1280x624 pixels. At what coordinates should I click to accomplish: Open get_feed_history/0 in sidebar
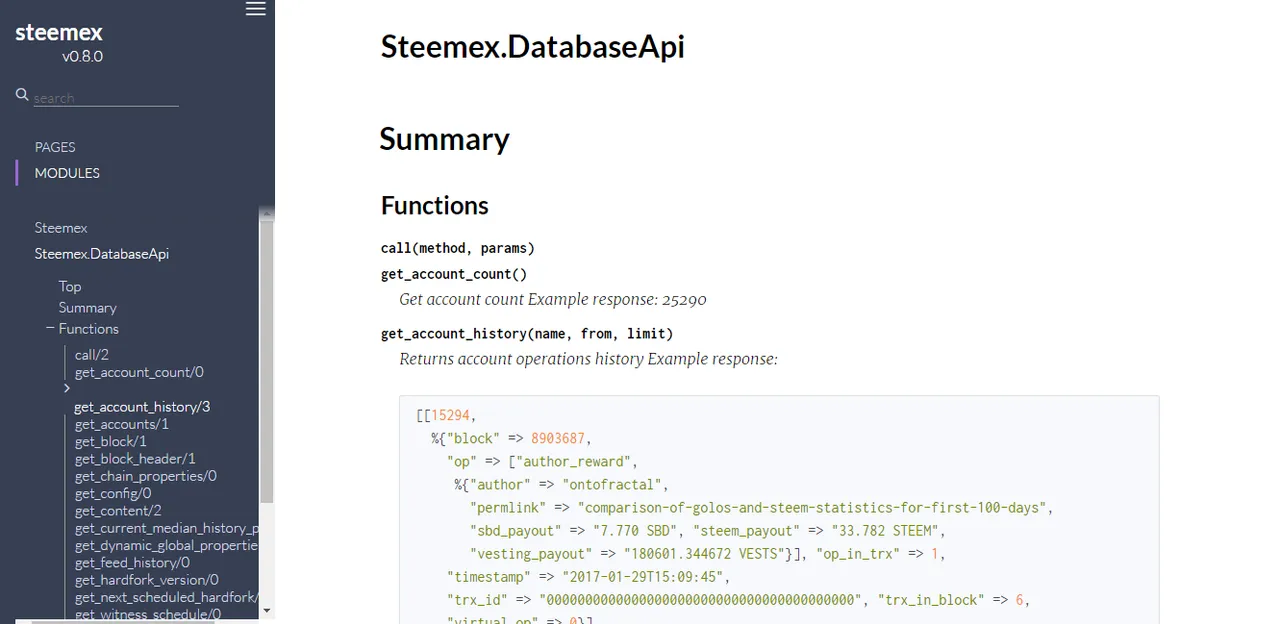click(132, 563)
